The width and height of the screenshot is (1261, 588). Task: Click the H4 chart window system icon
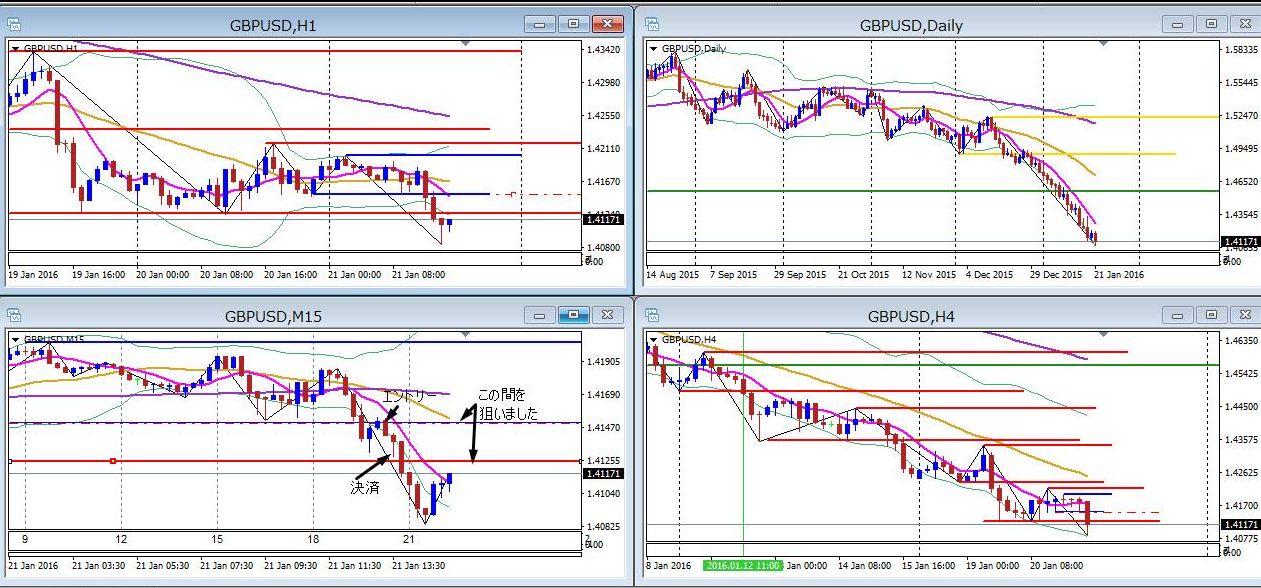coord(651,316)
